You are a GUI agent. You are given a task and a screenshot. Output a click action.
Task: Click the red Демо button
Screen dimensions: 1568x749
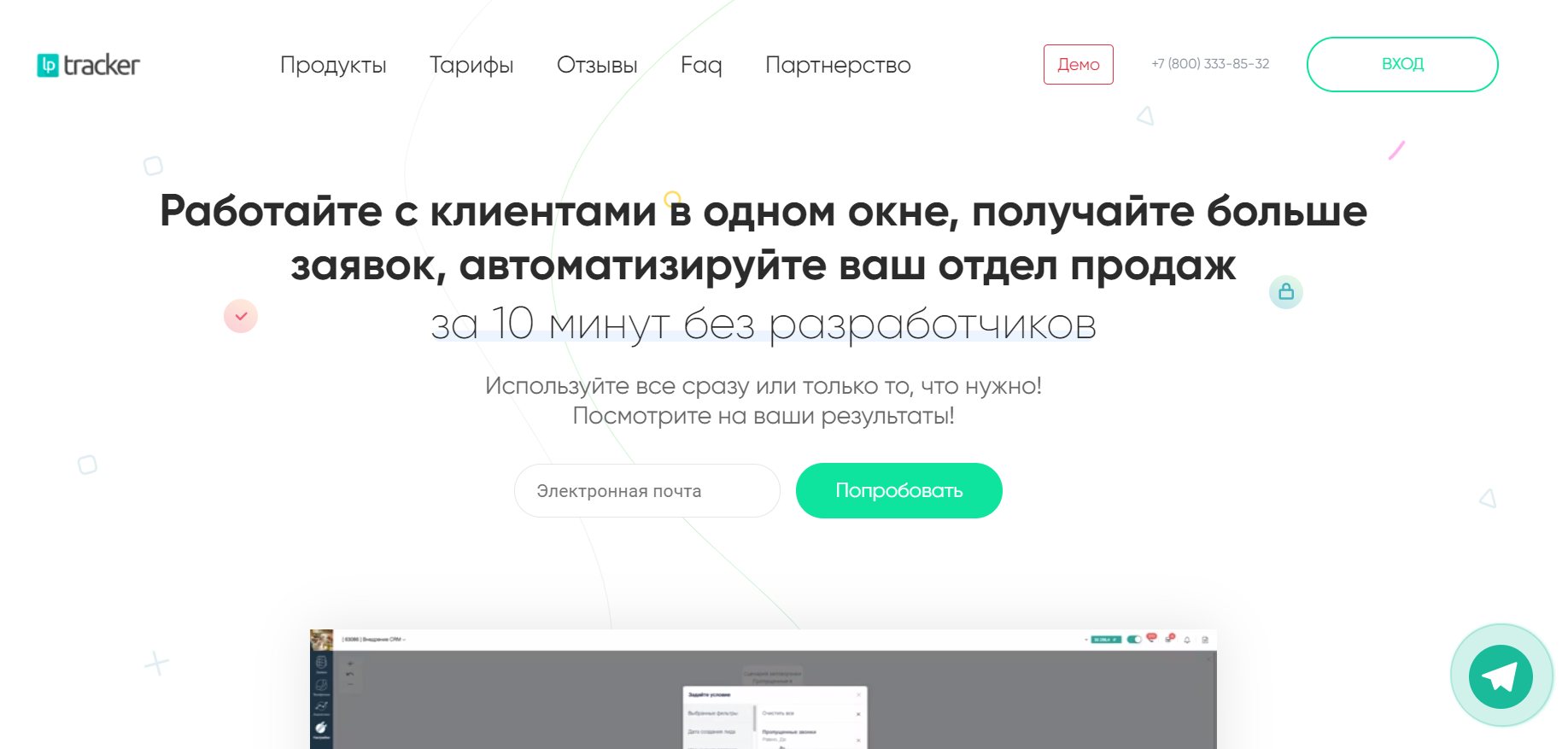coord(1078,65)
